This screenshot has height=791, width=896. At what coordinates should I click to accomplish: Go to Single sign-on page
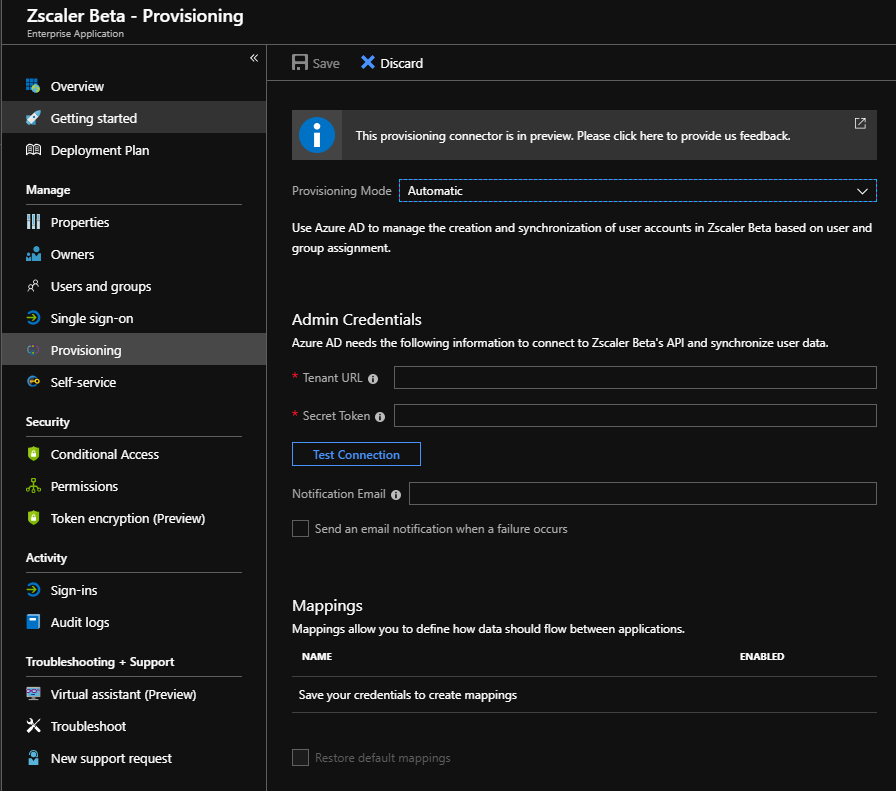(92, 318)
